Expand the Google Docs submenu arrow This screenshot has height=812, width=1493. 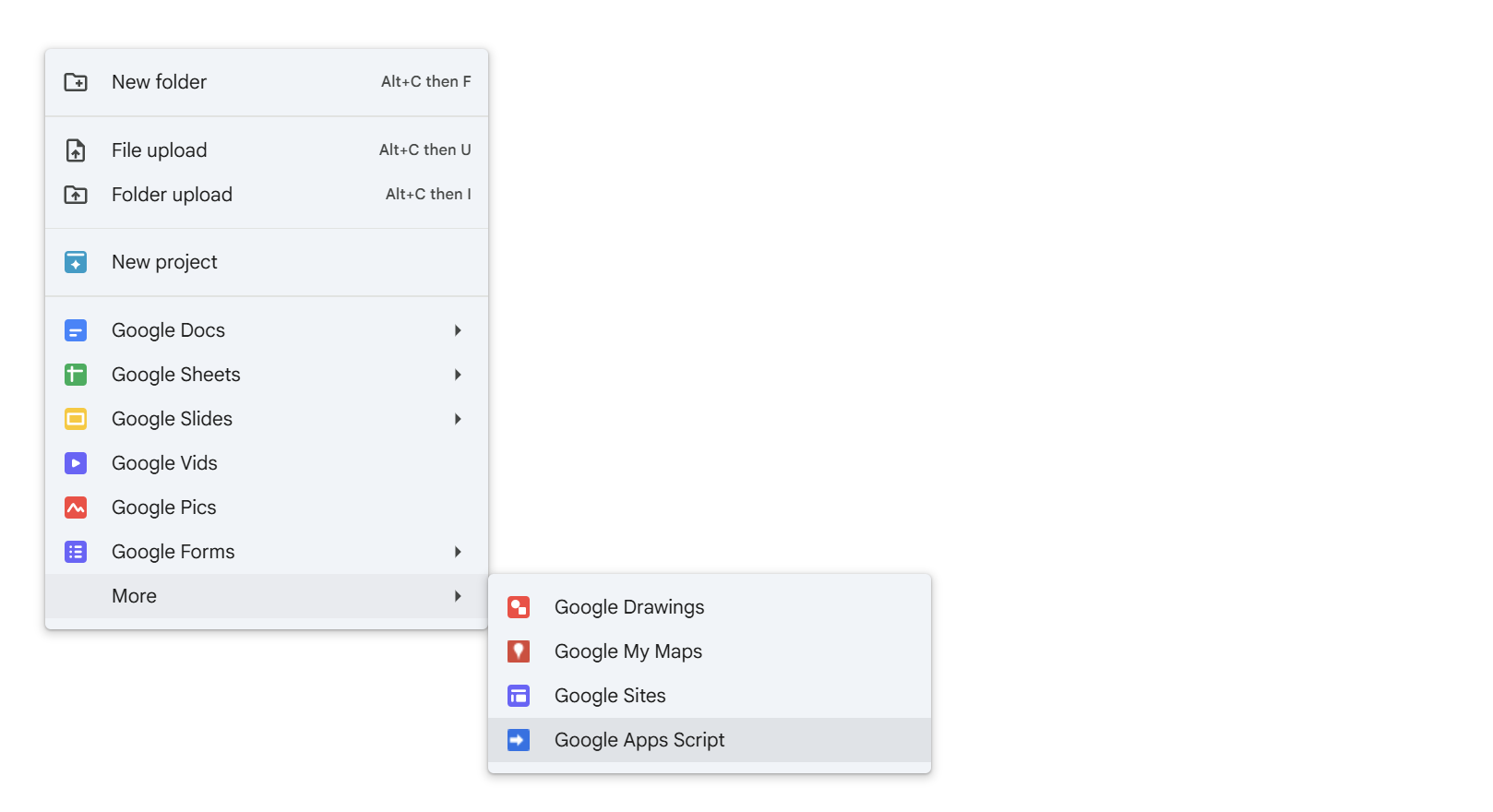[x=458, y=330]
